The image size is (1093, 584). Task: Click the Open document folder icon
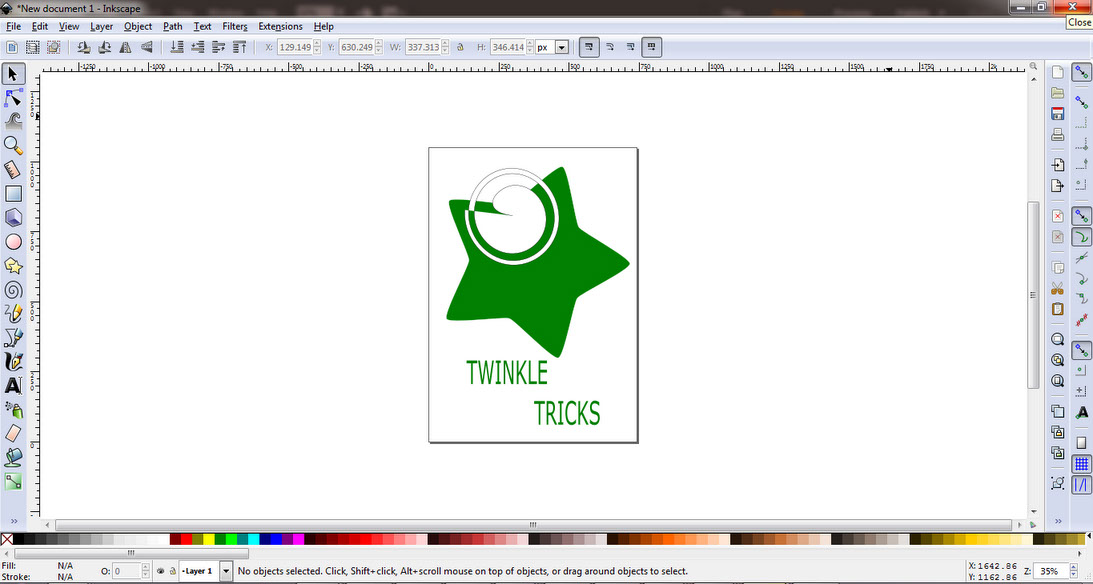click(x=1057, y=93)
